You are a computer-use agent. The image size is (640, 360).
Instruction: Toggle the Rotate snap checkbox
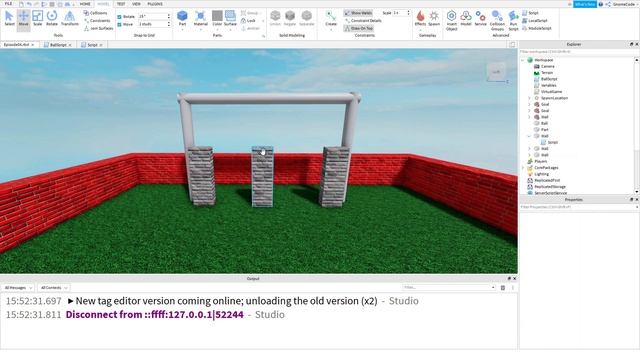119,17
